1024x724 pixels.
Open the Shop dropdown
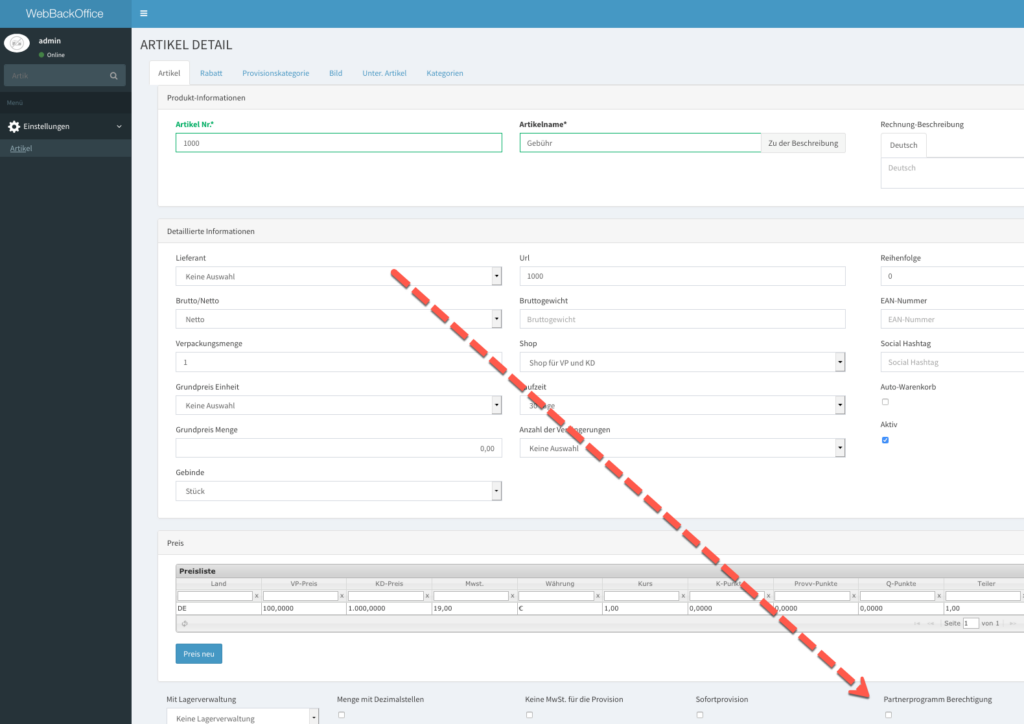[x=682, y=362]
